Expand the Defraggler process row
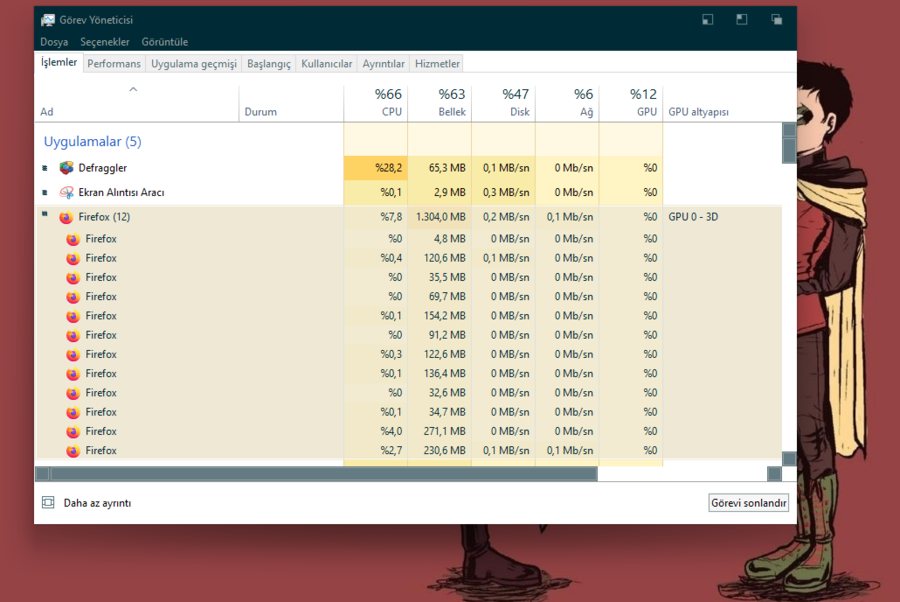 [45, 168]
